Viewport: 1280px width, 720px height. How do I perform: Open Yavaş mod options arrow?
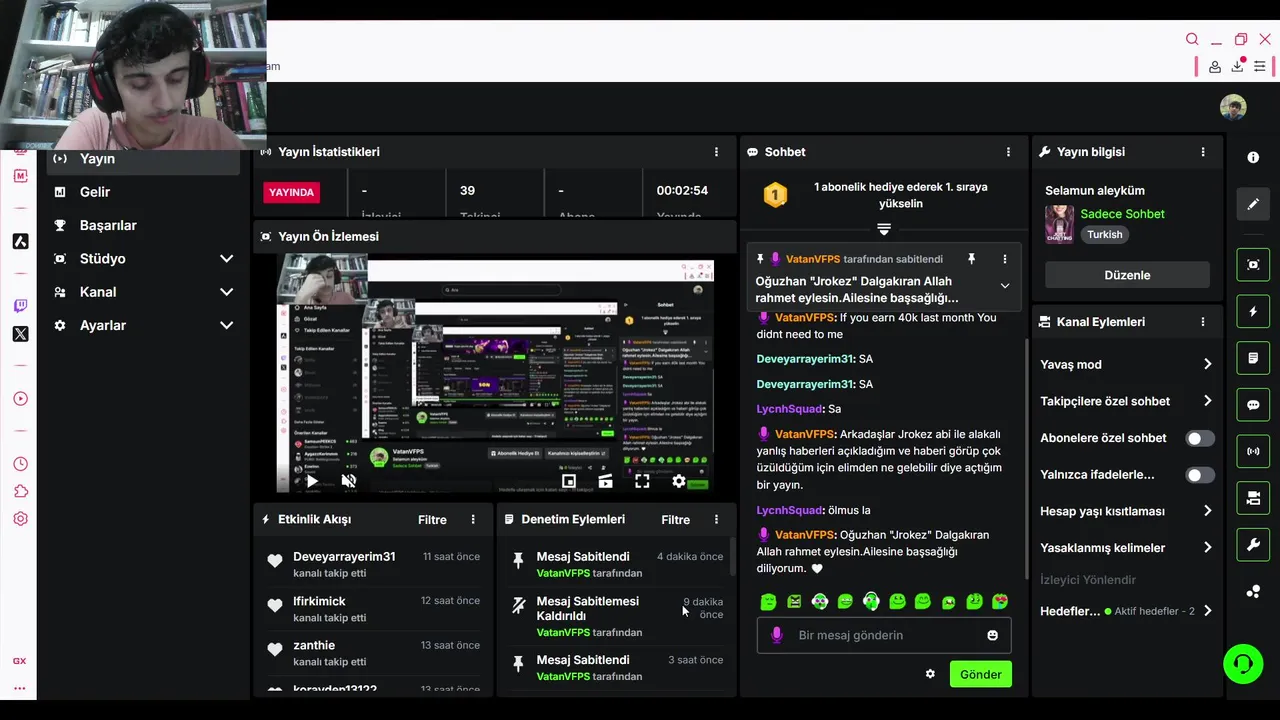point(1207,364)
